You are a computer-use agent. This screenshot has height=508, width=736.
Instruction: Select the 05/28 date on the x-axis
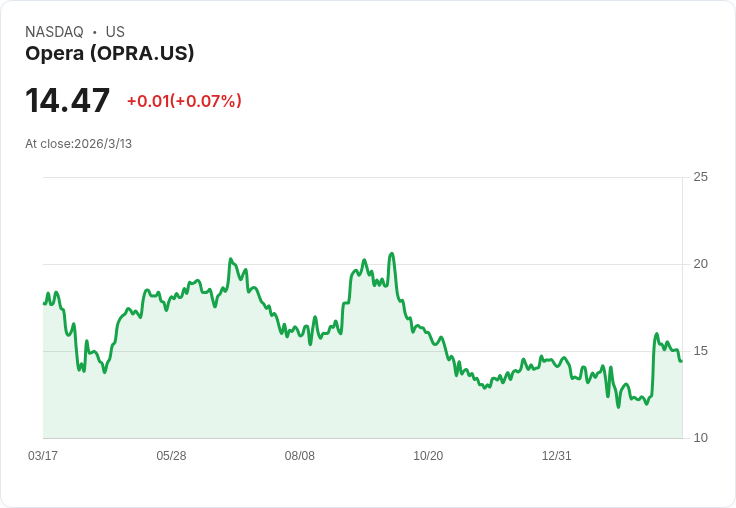(171, 456)
